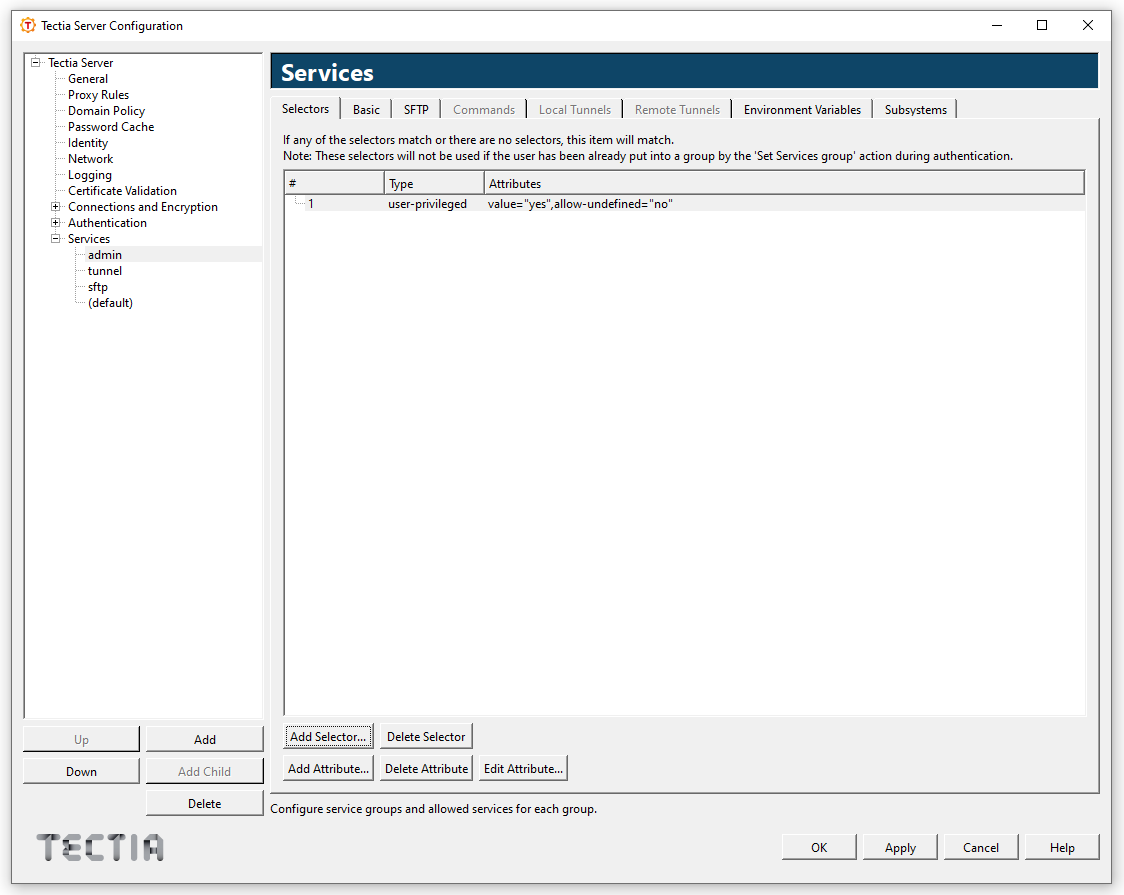
Task: Close the Tectia Server Configuration window
Action: point(1087,25)
